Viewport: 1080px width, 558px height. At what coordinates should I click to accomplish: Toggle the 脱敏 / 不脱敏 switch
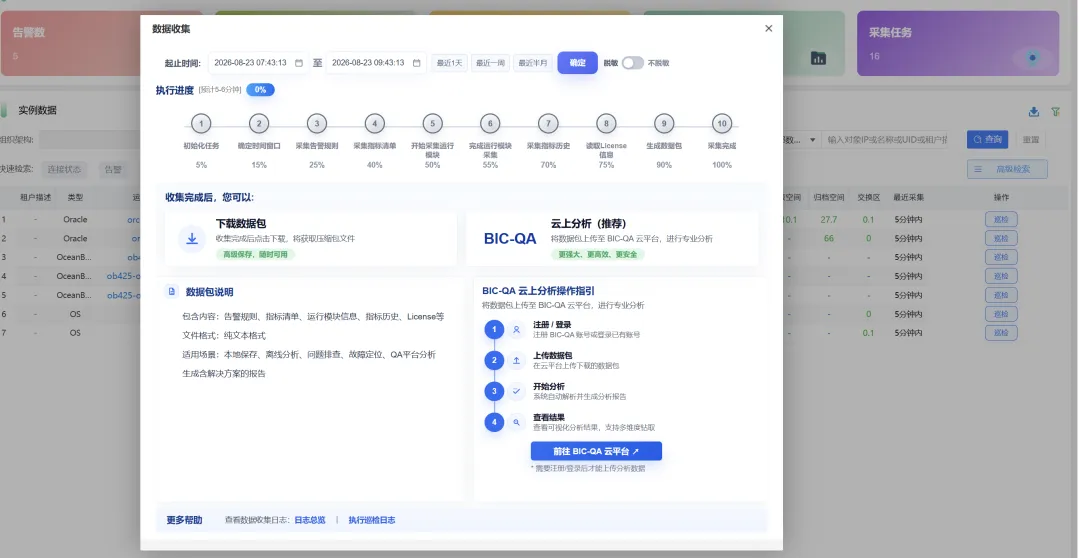click(632, 63)
